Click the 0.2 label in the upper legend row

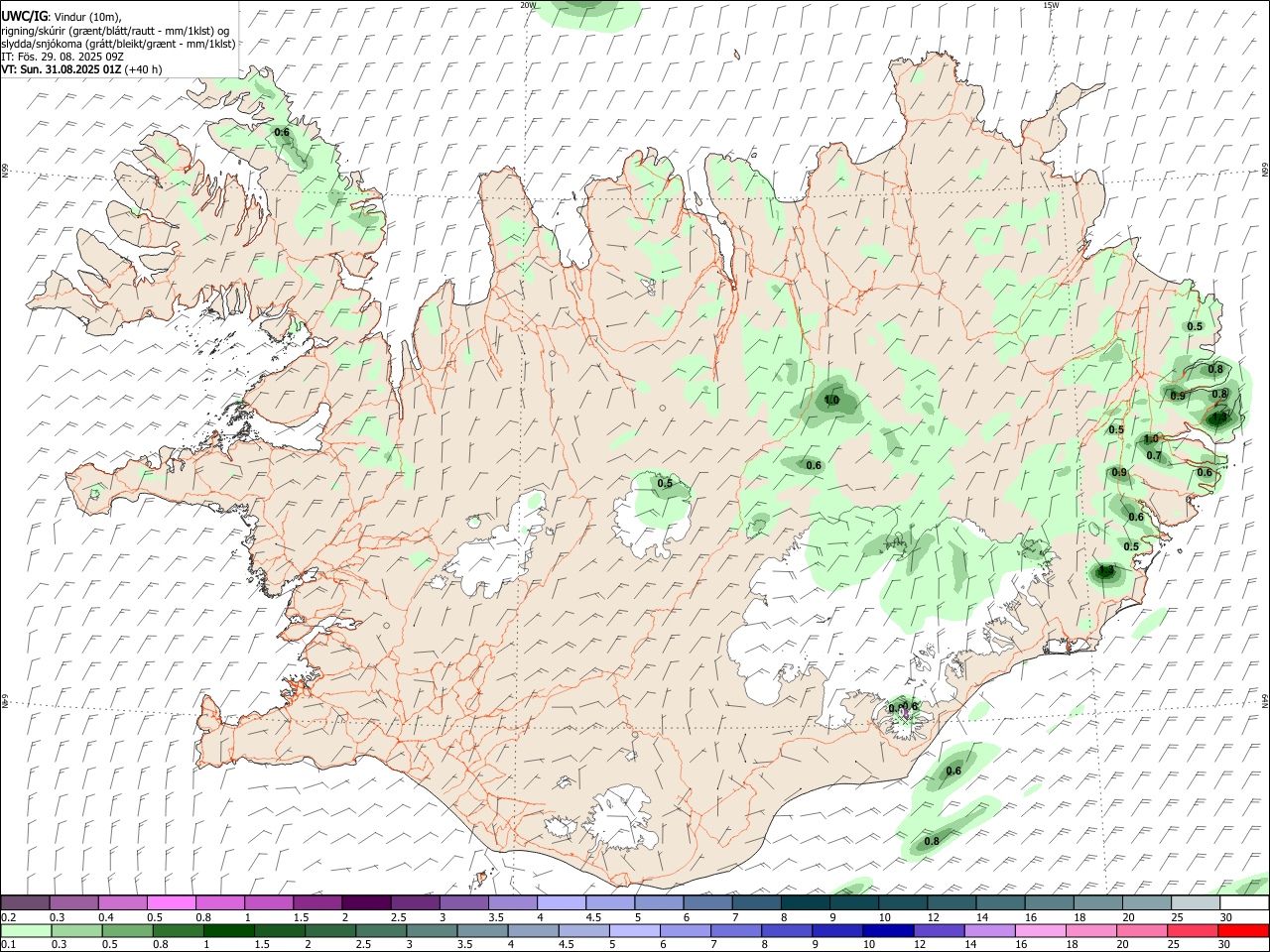(9, 917)
